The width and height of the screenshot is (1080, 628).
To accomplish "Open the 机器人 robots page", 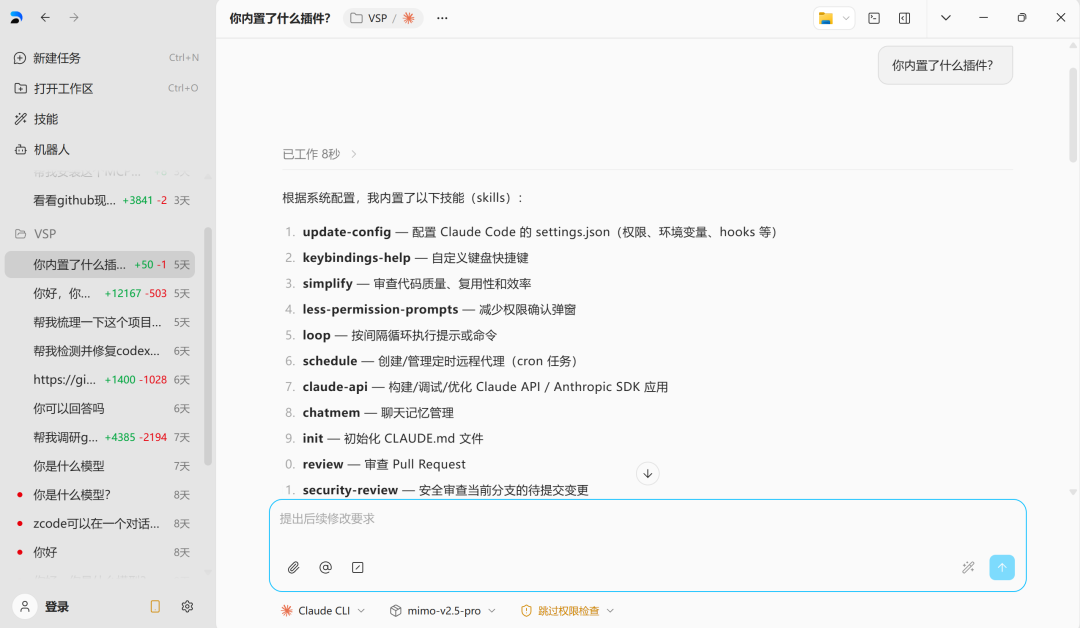I will pyautogui.click(x=107, y=149).
